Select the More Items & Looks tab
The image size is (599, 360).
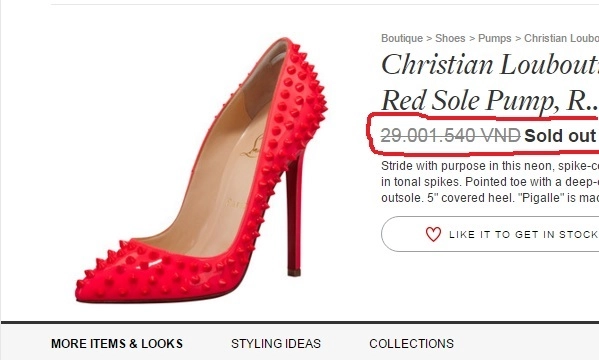click(x=117, y=344)
